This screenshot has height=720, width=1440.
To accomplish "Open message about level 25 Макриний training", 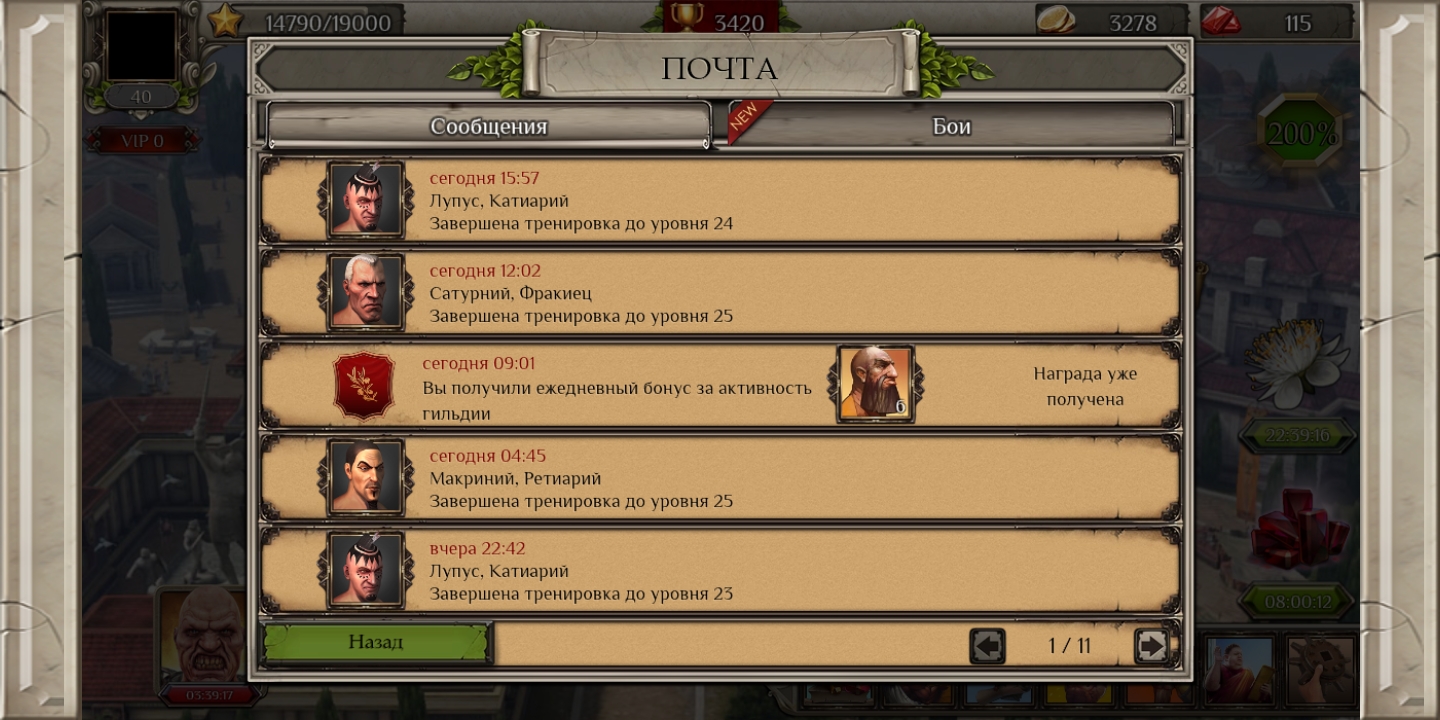I will pyautogui.click(x=720, y=478).
